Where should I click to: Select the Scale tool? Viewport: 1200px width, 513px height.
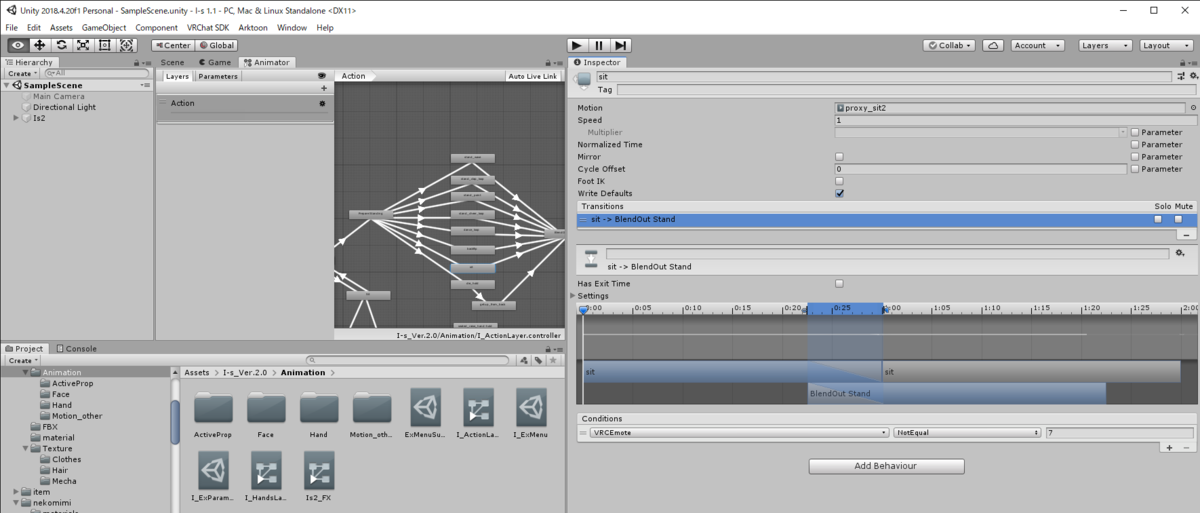click(83, 45)
